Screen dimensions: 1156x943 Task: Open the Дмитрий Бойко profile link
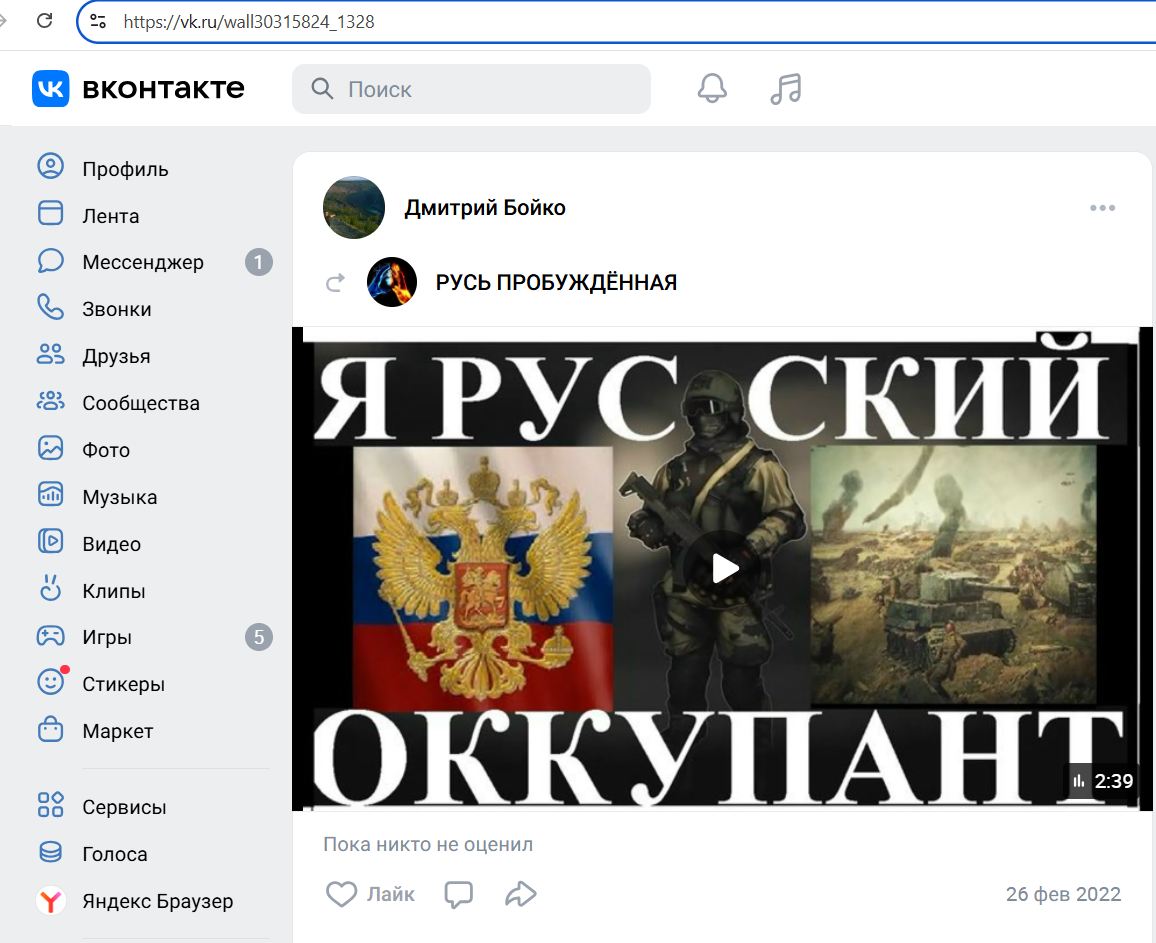(485, 208)
